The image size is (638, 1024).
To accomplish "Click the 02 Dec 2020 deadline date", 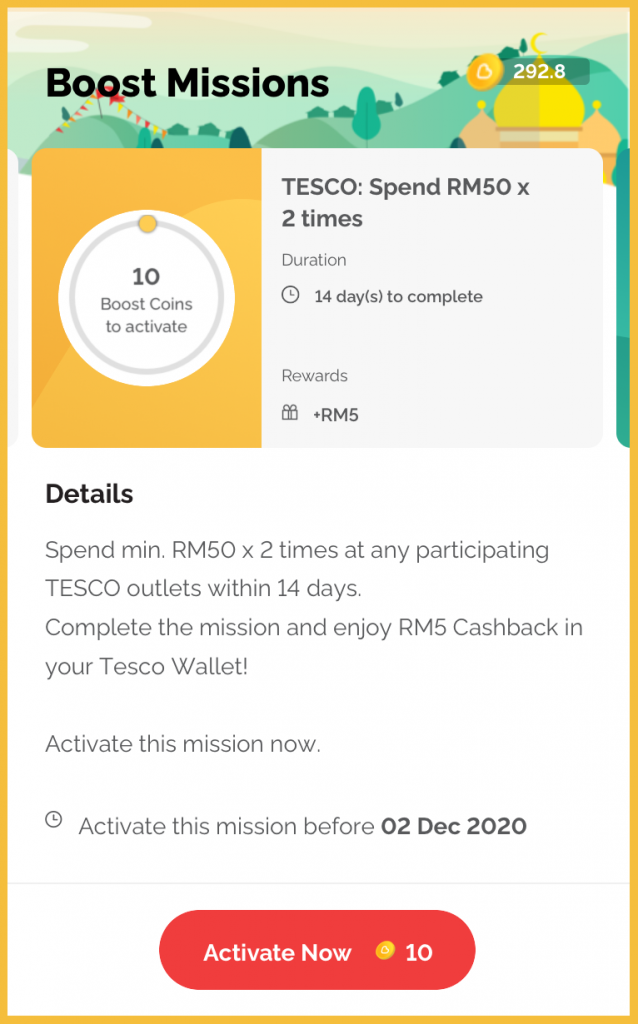I will [x=454, y=827].
